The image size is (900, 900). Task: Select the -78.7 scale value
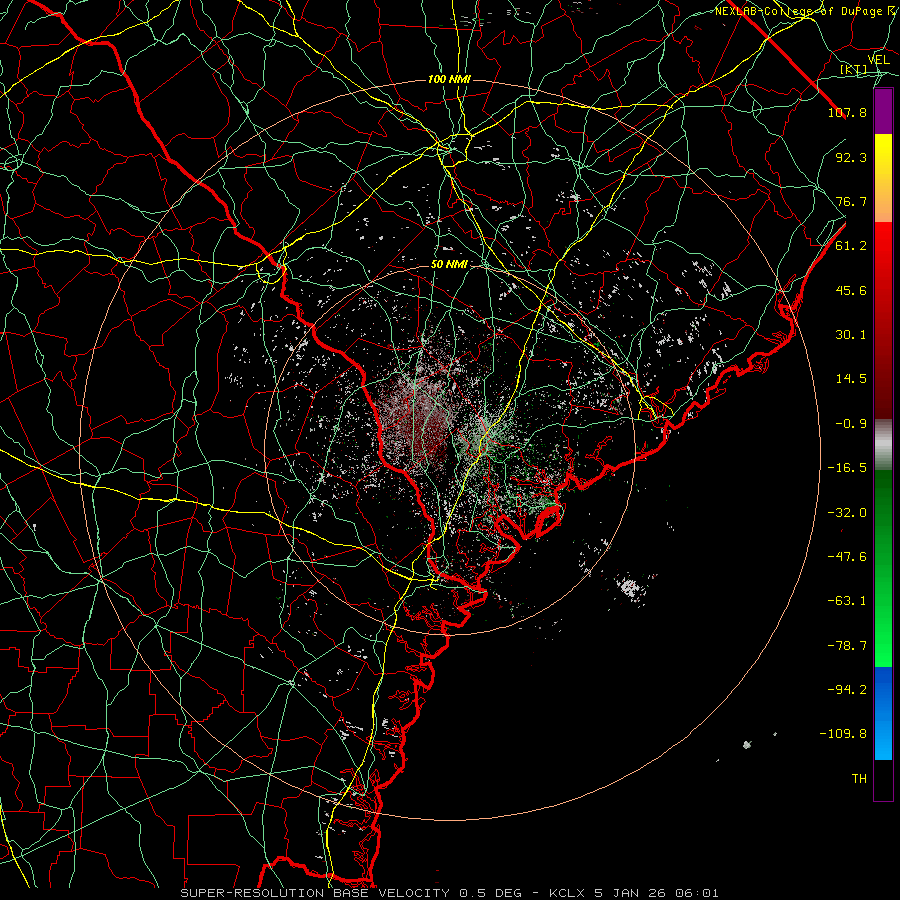[x=847, y=646]
